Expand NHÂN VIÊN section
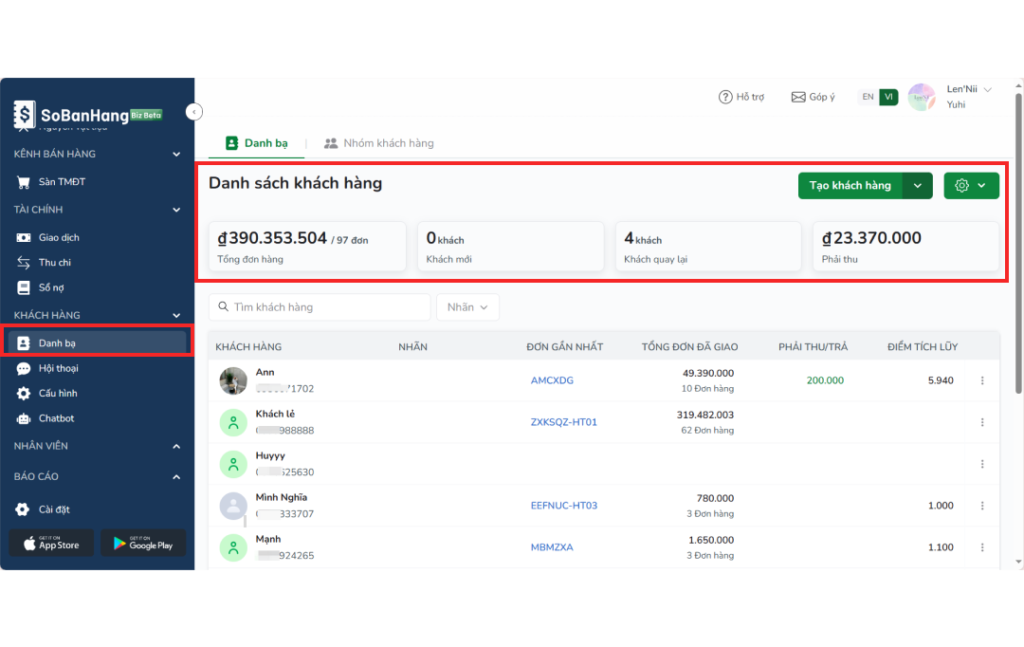This screenshot has width=1024, height=647. [176, 447]
